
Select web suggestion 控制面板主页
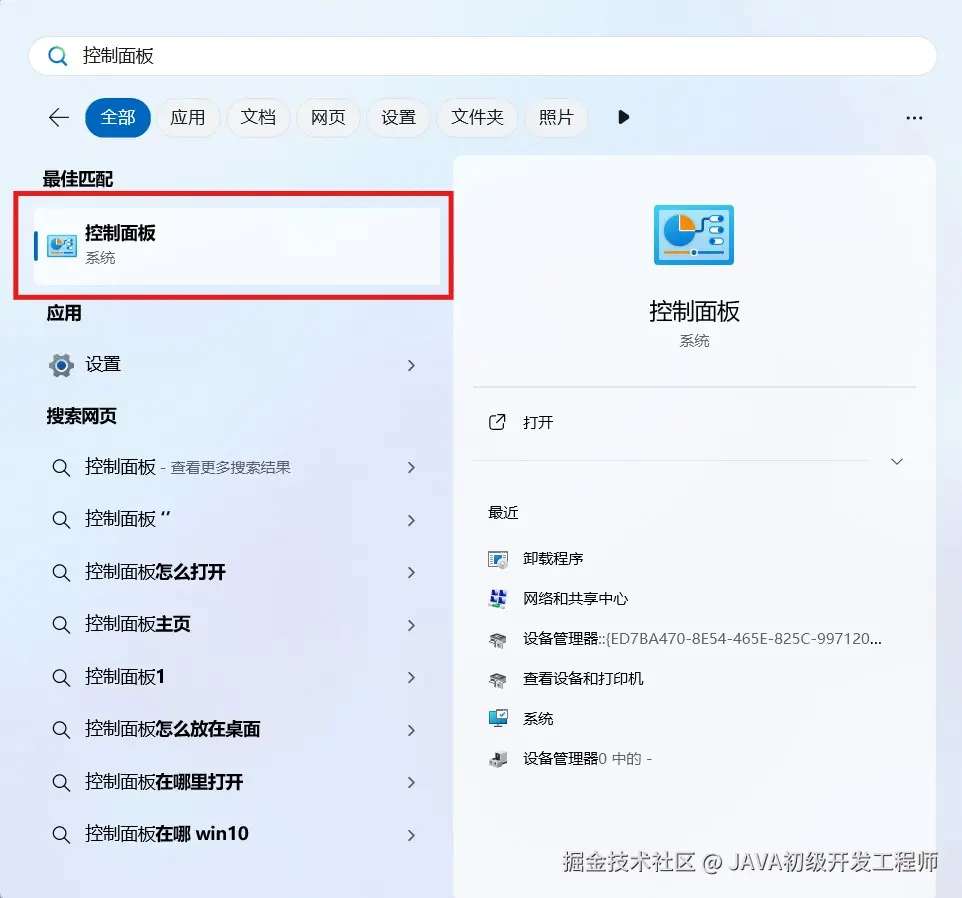coord(137,624)
